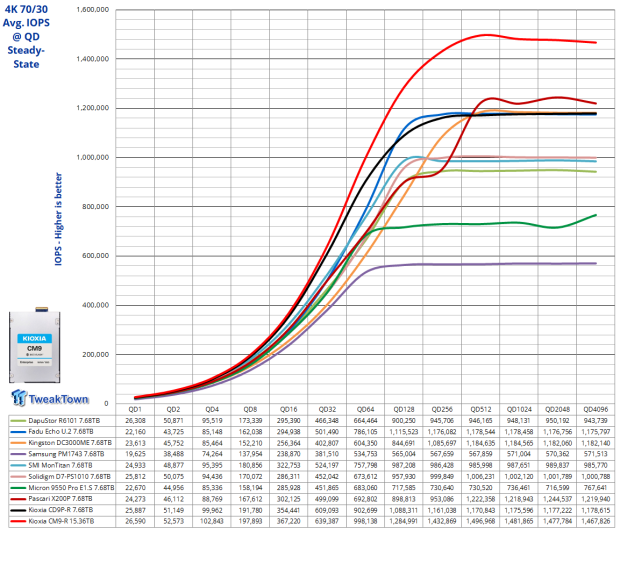Click the 'QD1024' column header
620x568 pixels.
(x=519, y=409)
